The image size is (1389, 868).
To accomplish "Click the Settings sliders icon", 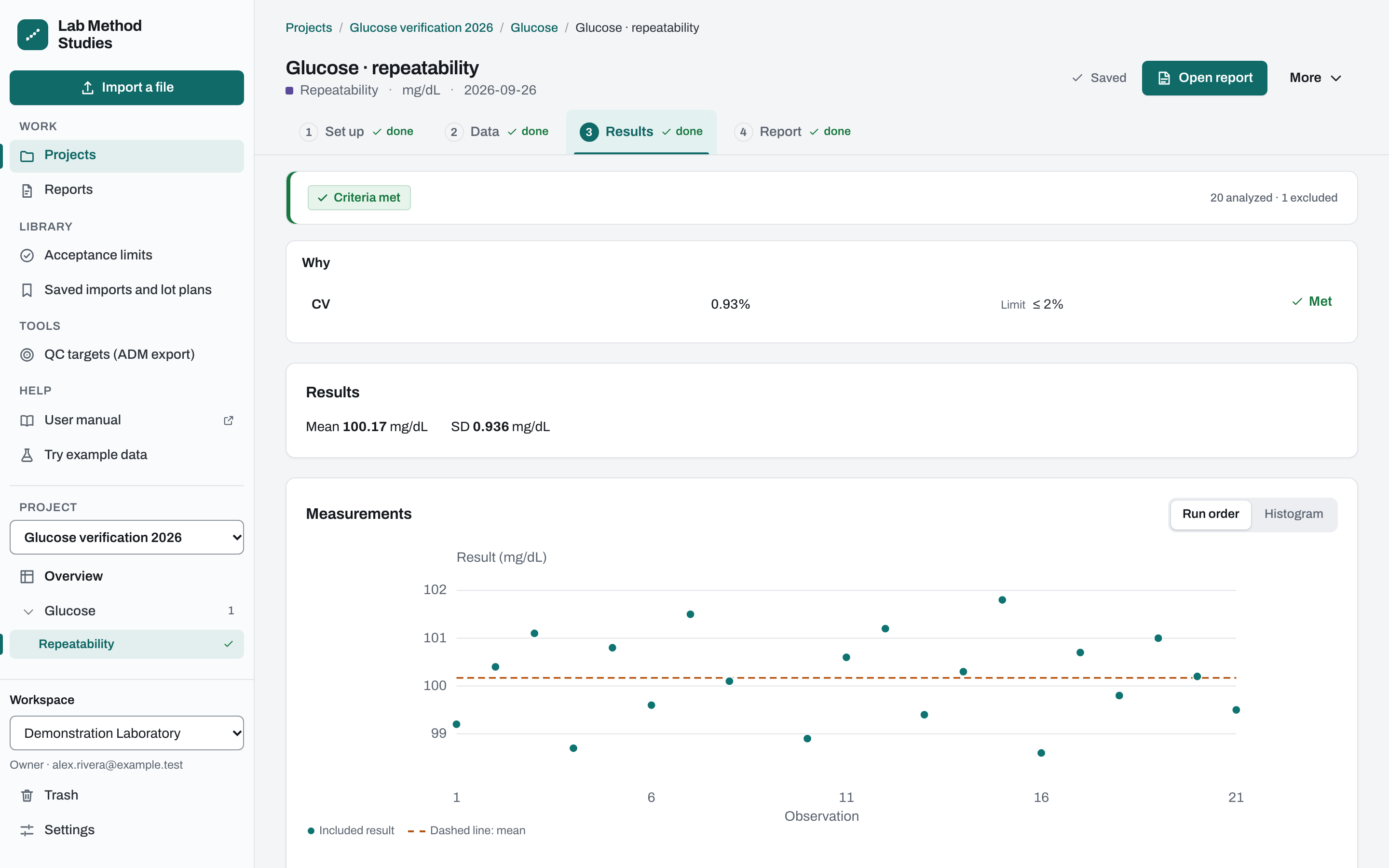I will (x=27, y=830).
